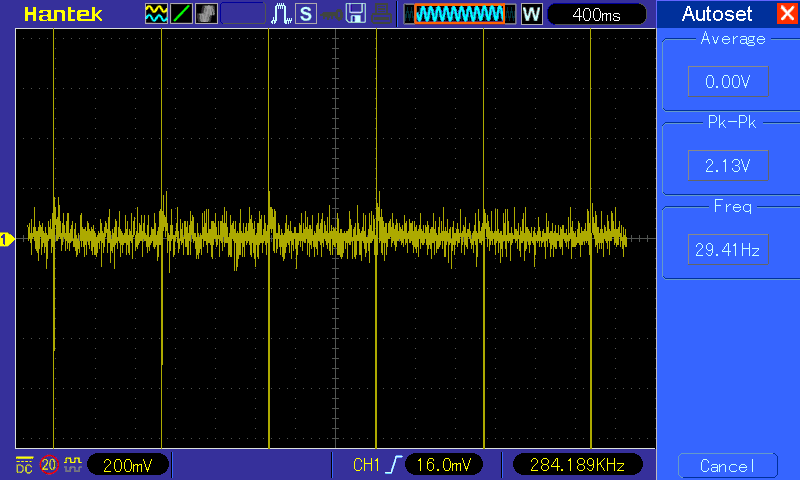Click the green diagonal line icon

(181, 14)
